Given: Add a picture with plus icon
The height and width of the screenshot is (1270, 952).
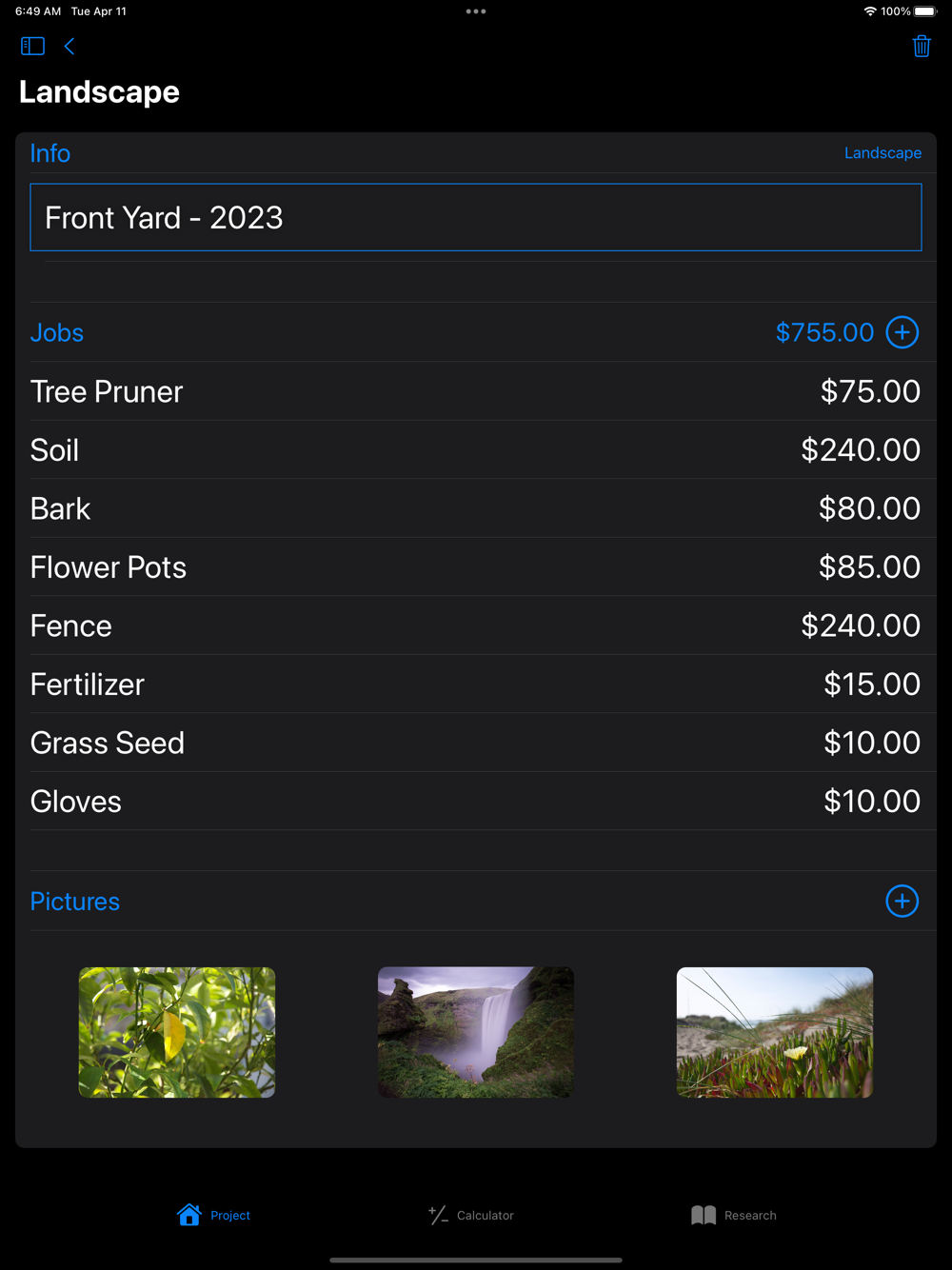Looking at the screenshot, I should tap(902, 901).
